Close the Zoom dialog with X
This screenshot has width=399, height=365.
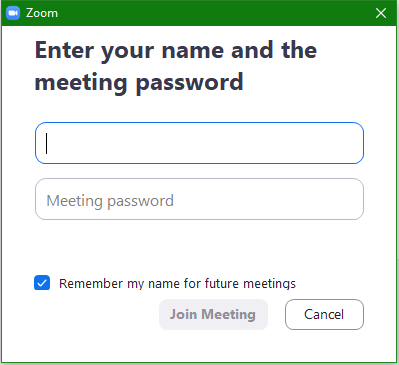tap(381, 13)
